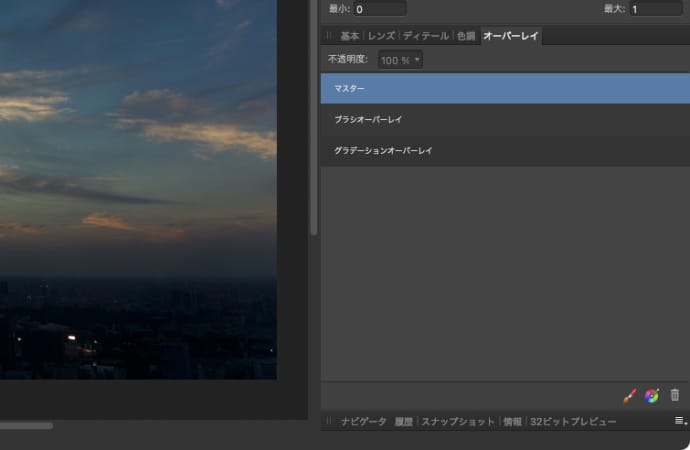Select the ディテール tab
690x450 pixels.
tap(425, 36)
